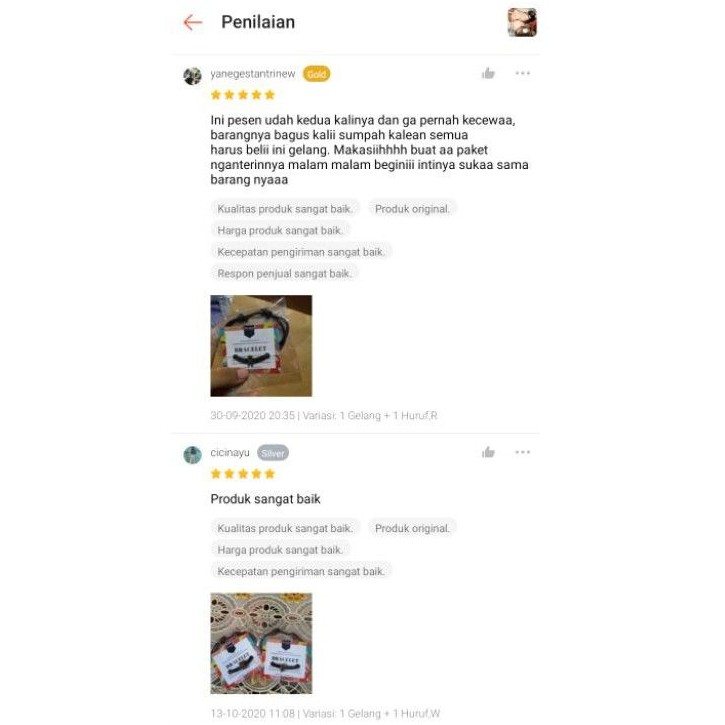Open username yanegestantrinew

(x=252, y=74)
